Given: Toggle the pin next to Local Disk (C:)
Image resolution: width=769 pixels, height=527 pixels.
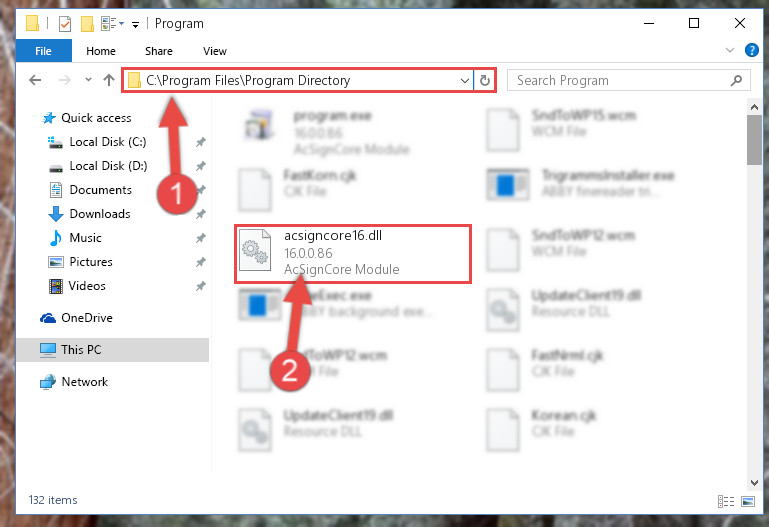Looking at the screenshot, I should (200, 142).
